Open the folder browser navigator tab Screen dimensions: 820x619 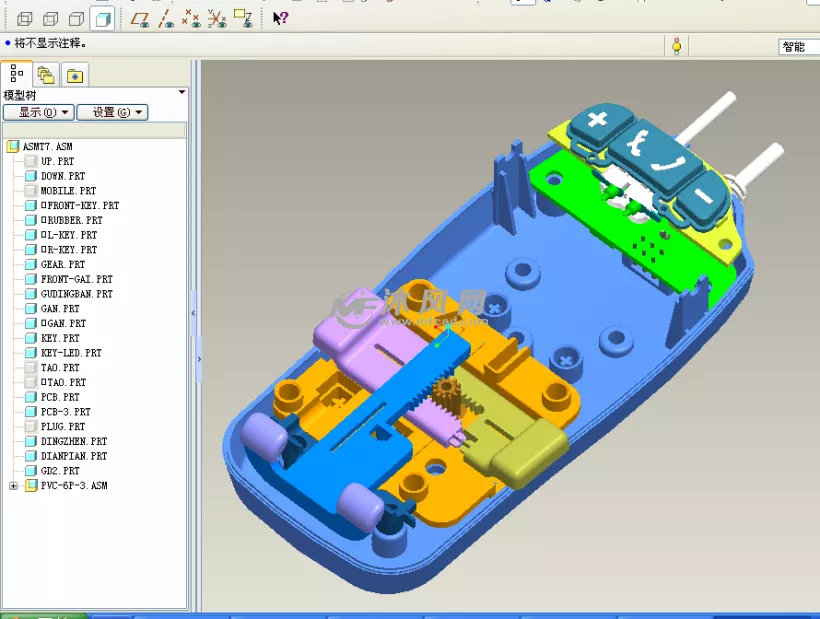tap(46, 75)
